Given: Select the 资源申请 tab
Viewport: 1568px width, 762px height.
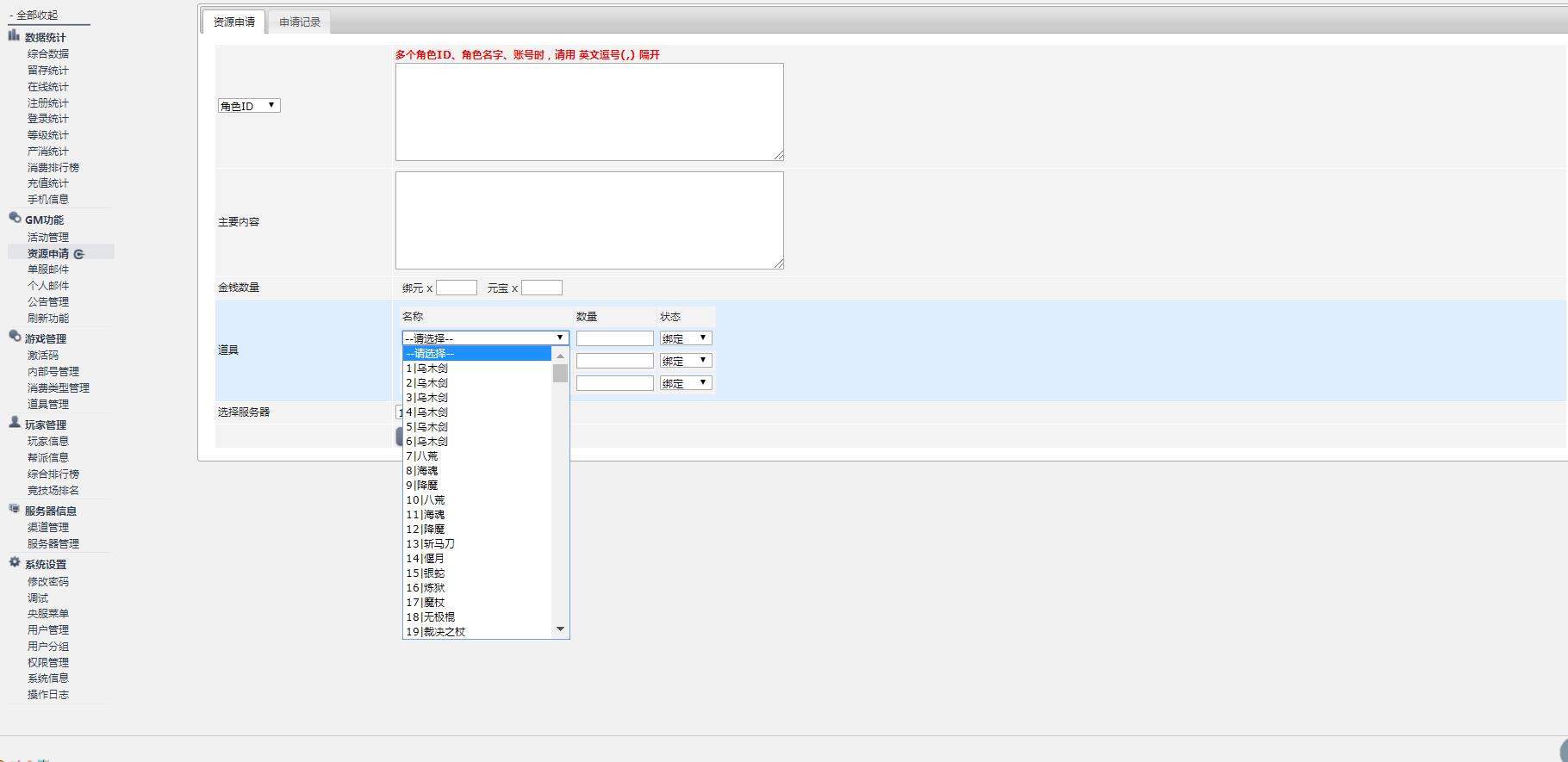Looking at the screenshot, I should 234,22.
